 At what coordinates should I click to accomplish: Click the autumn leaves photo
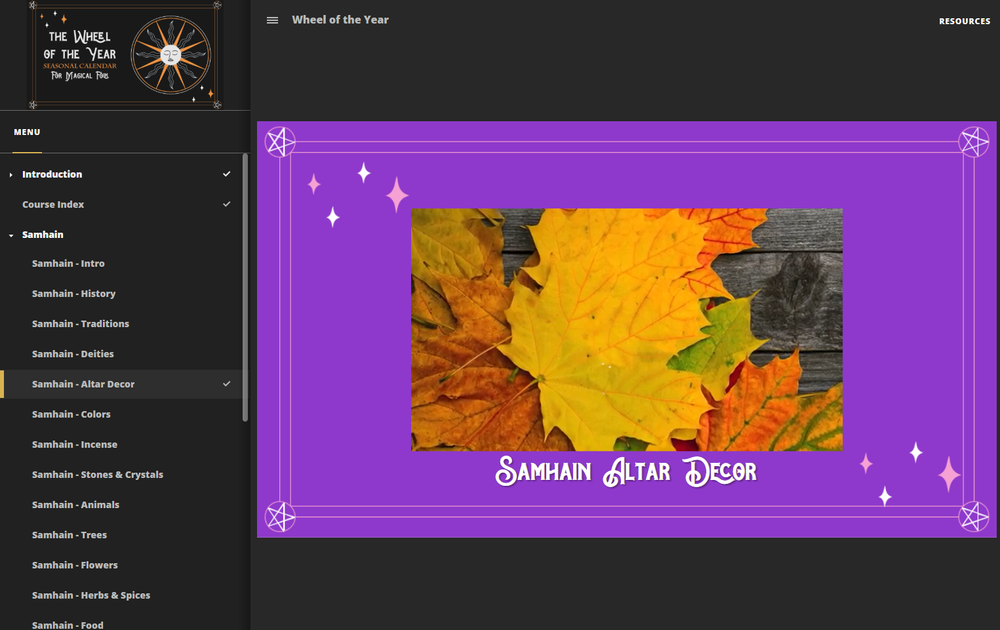pyautogui.click(x=626, y=330)
